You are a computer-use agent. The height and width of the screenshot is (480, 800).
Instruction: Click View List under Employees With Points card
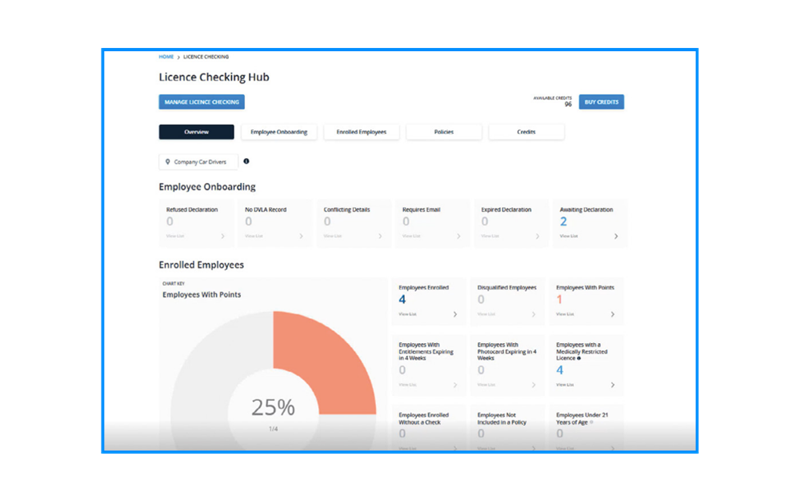click(565, 314)
